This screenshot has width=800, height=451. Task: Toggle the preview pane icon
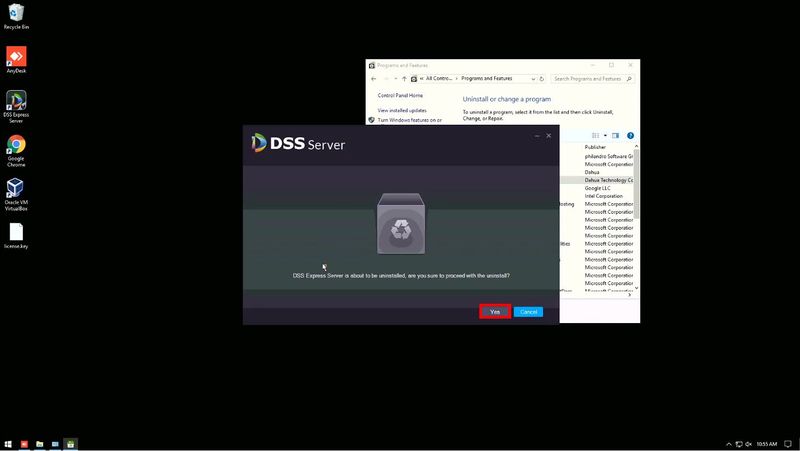coord(615,136)
